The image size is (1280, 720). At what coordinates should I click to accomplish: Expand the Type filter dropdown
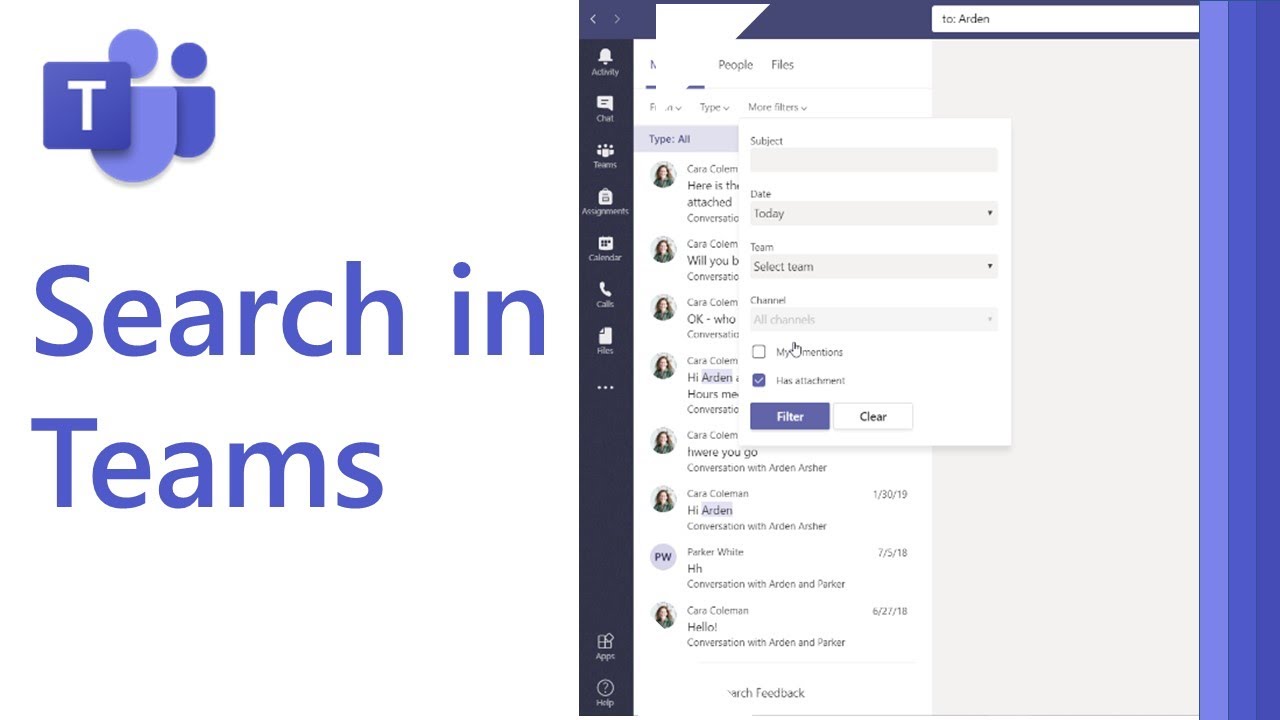pos(715,107)
